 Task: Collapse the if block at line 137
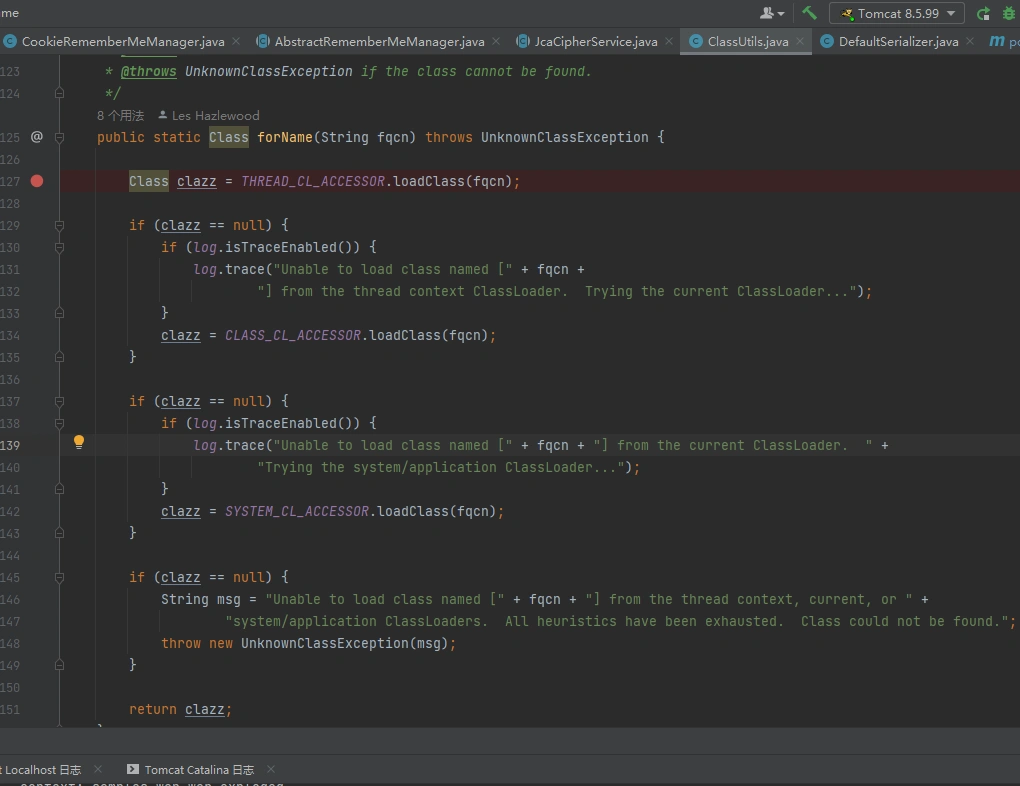[x=60, y=401]
